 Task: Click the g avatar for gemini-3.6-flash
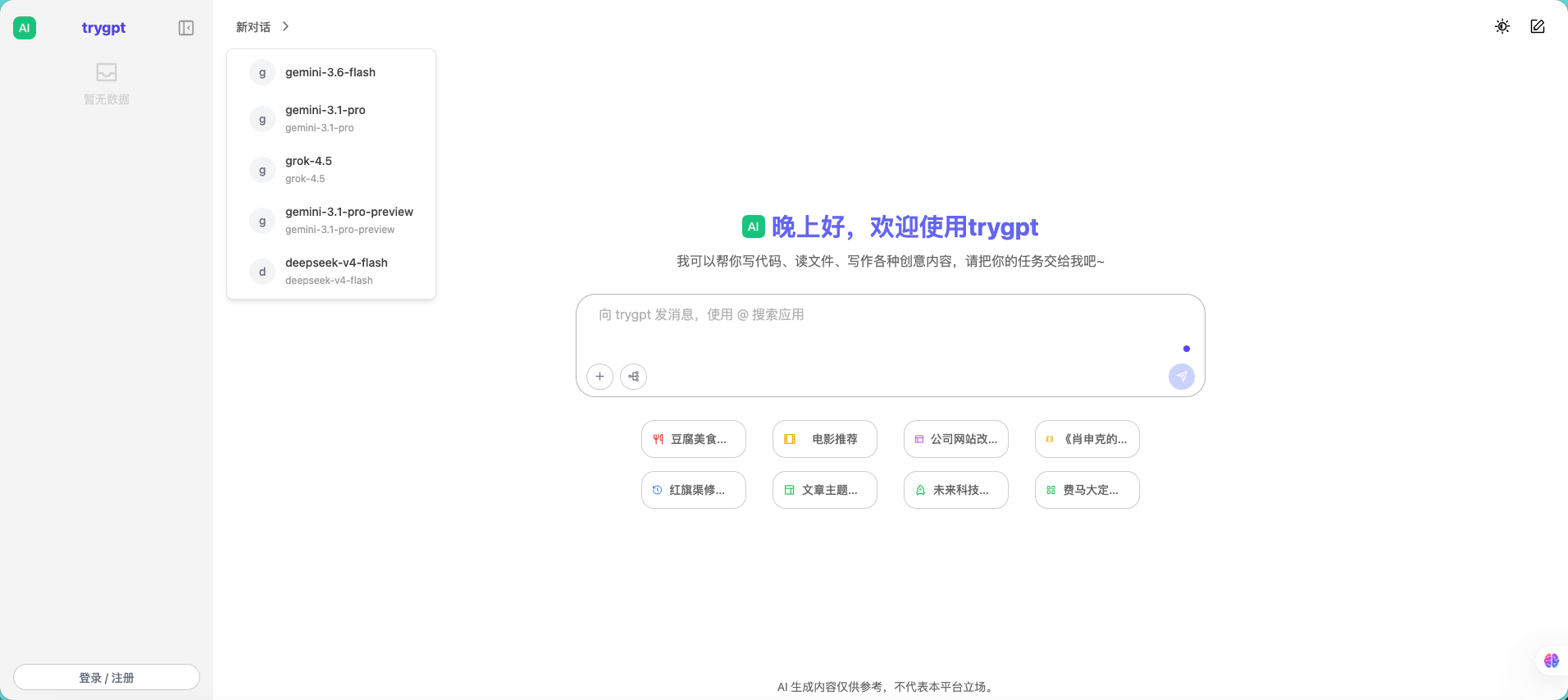[262, 72]
